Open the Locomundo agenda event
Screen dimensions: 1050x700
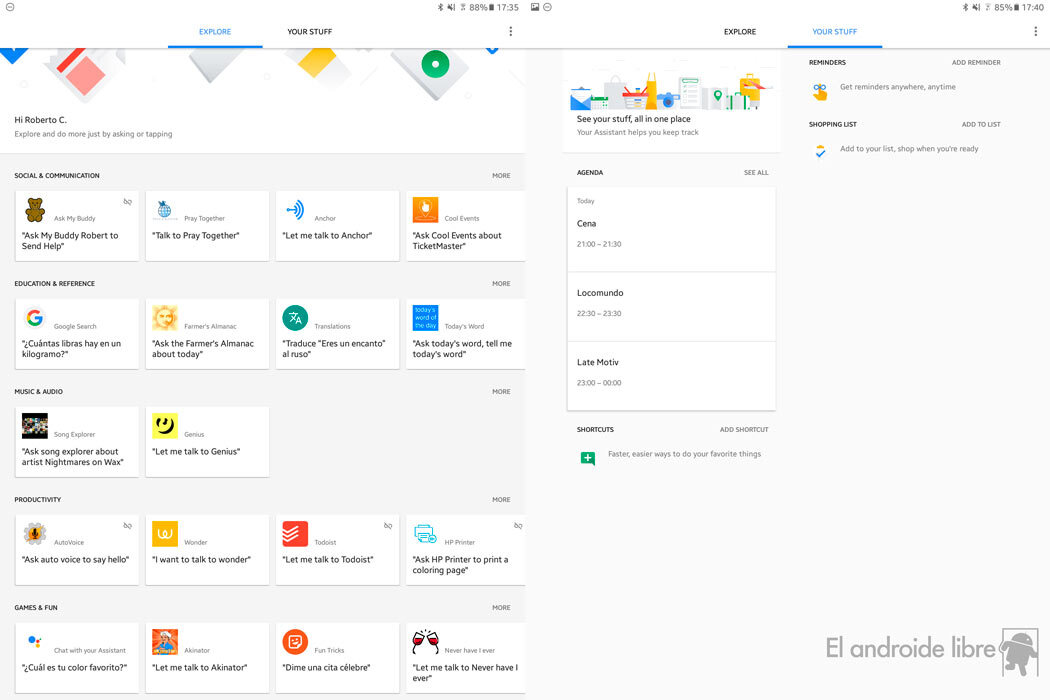coord(671,303)
